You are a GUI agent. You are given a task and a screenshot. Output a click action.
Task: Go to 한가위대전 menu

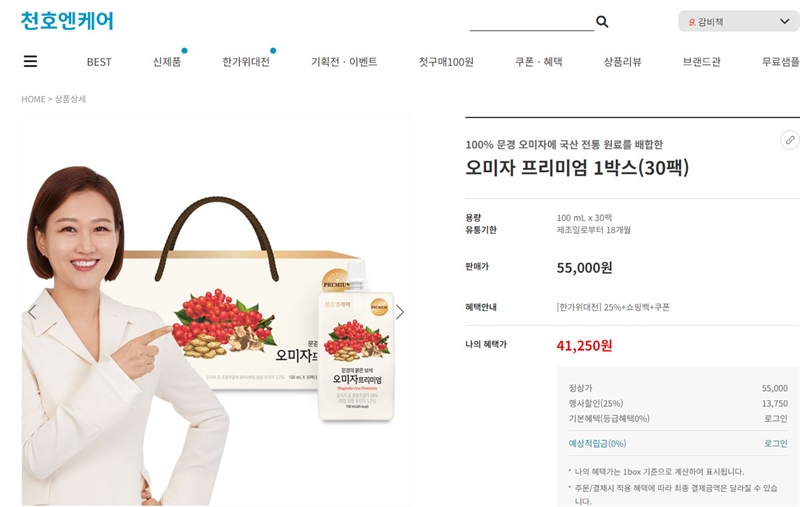[x=246, y=62]
